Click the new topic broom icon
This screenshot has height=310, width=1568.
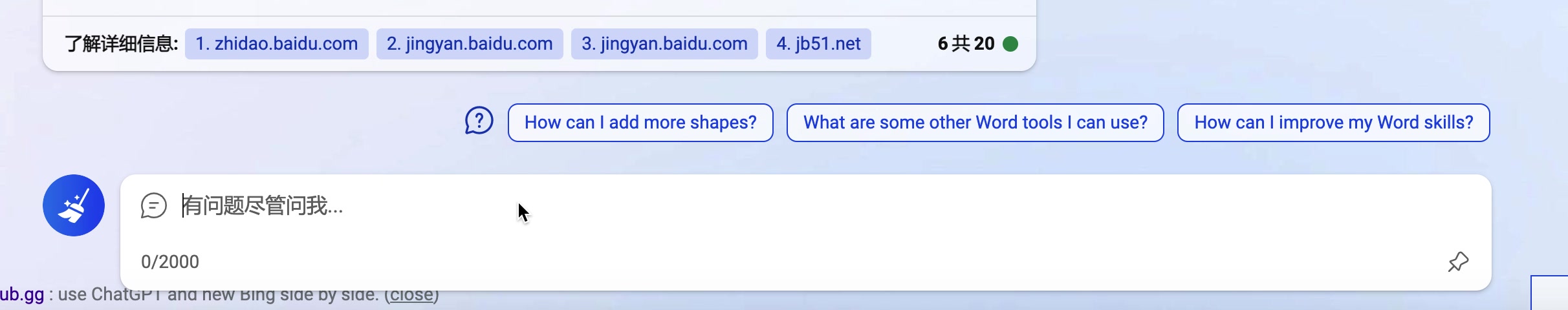point(74,205)
